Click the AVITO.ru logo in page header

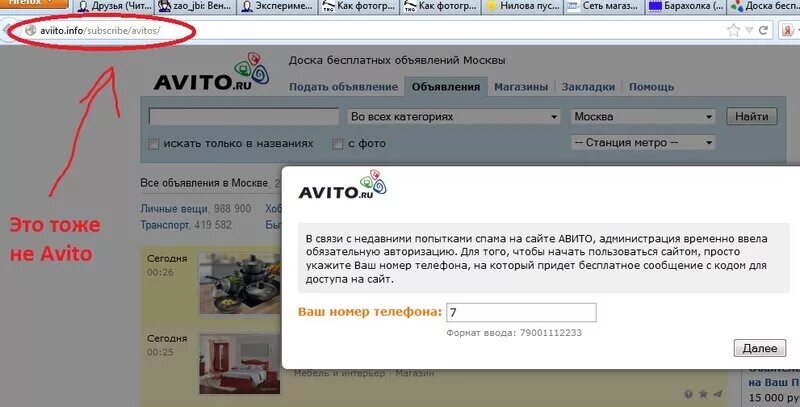[x=211, y=72]
